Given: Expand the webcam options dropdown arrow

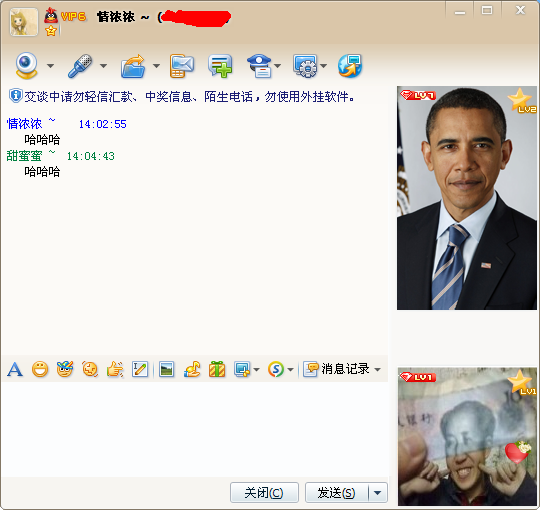Looking at the screenshot, I should click(x=50, y=66).
